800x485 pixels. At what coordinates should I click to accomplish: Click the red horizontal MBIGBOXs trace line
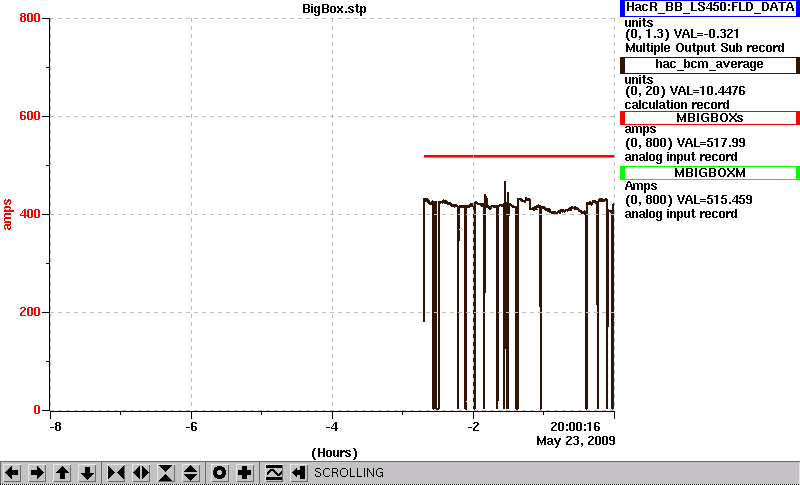[519, 156]
